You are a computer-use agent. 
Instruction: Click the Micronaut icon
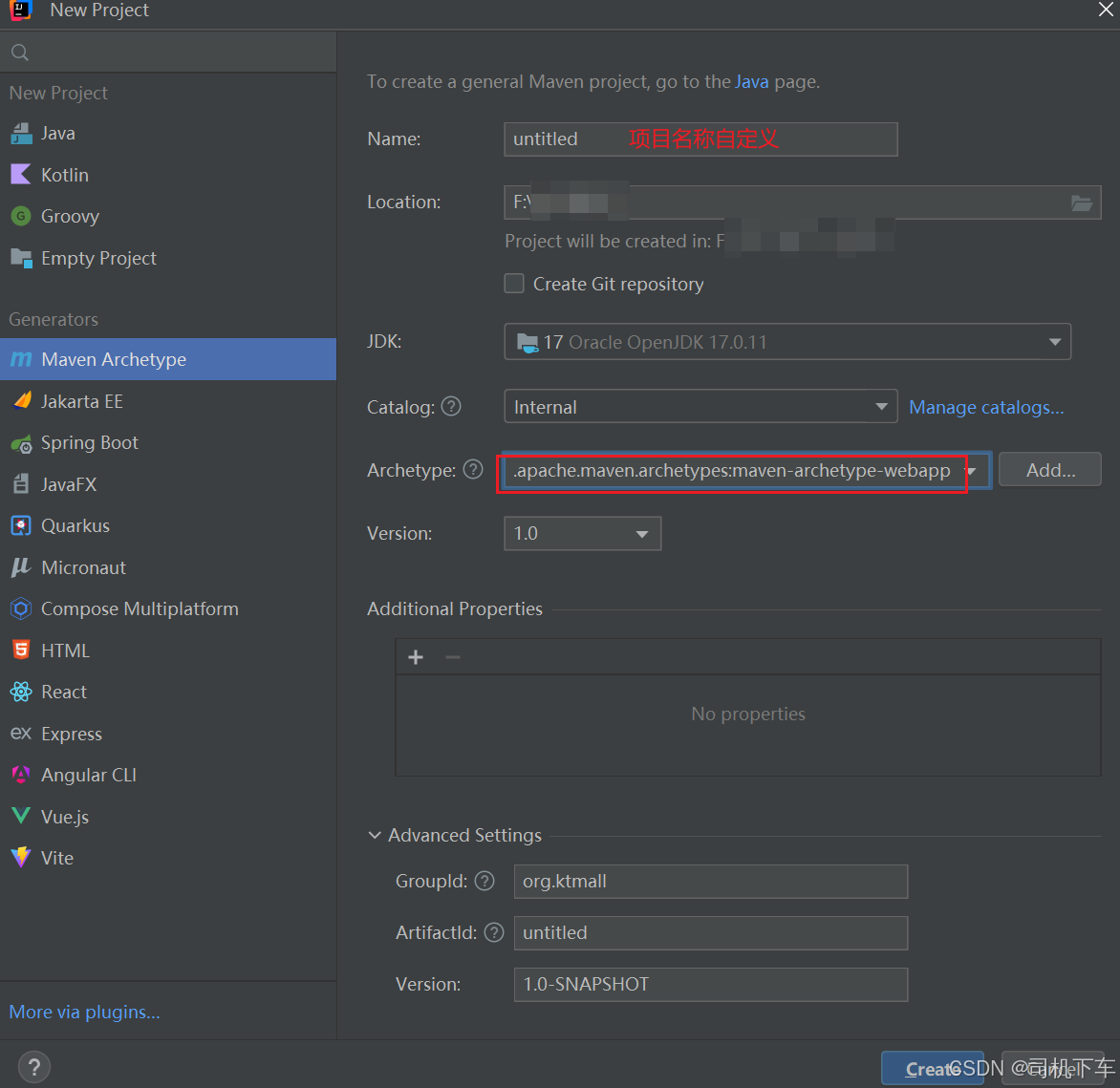click(x=21, y=567)
